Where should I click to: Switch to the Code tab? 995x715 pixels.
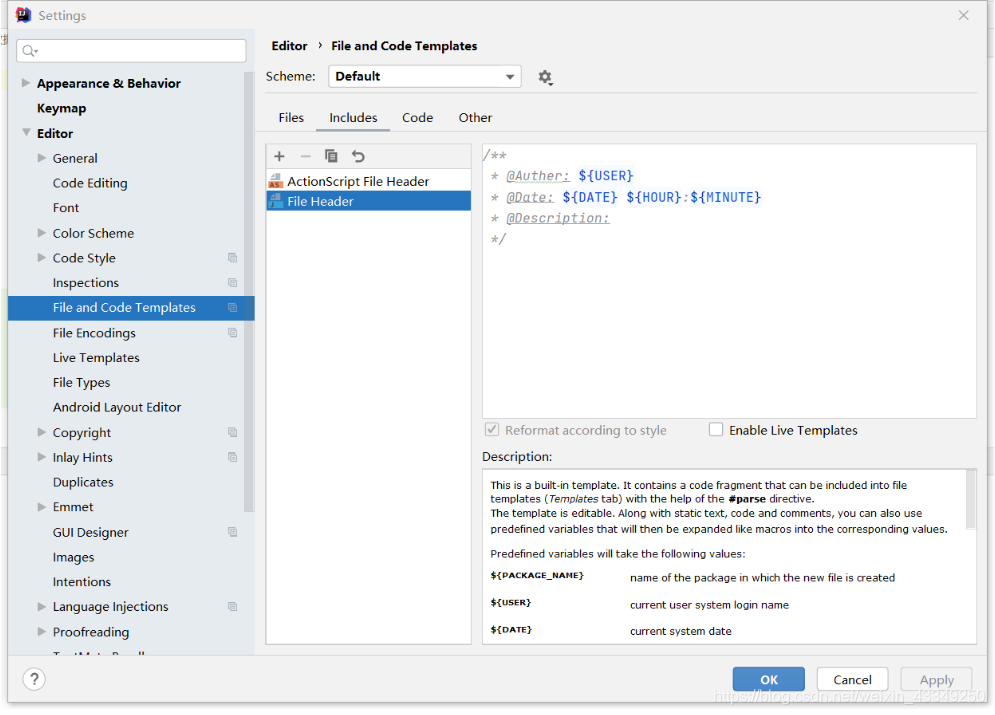click(x=418, y=118)
